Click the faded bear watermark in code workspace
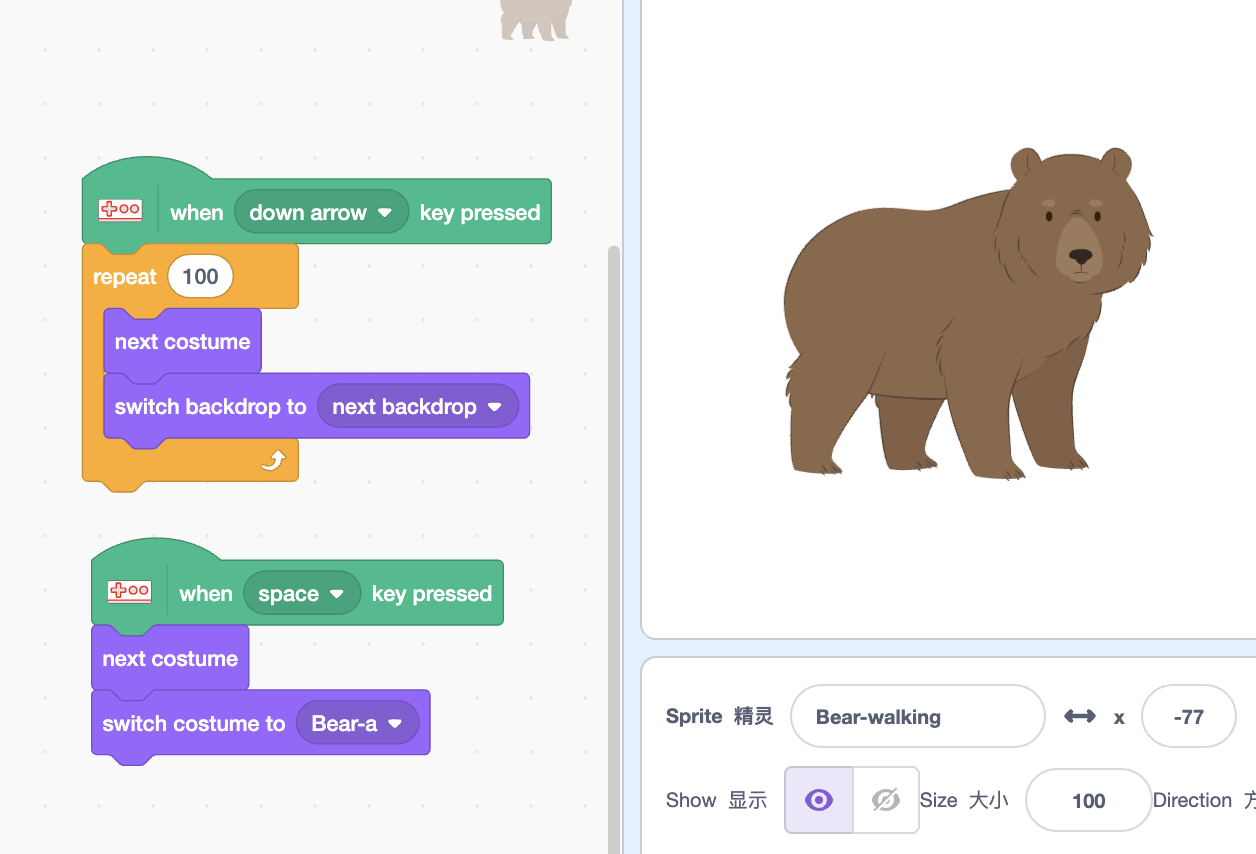The width and height of the screenshot is (1256, 854). [x=536, y=20]
